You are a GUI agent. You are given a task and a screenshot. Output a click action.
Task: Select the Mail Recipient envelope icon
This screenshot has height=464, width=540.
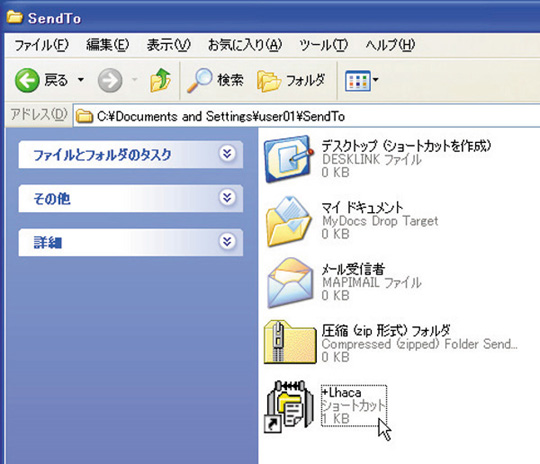tap(290, 283)
